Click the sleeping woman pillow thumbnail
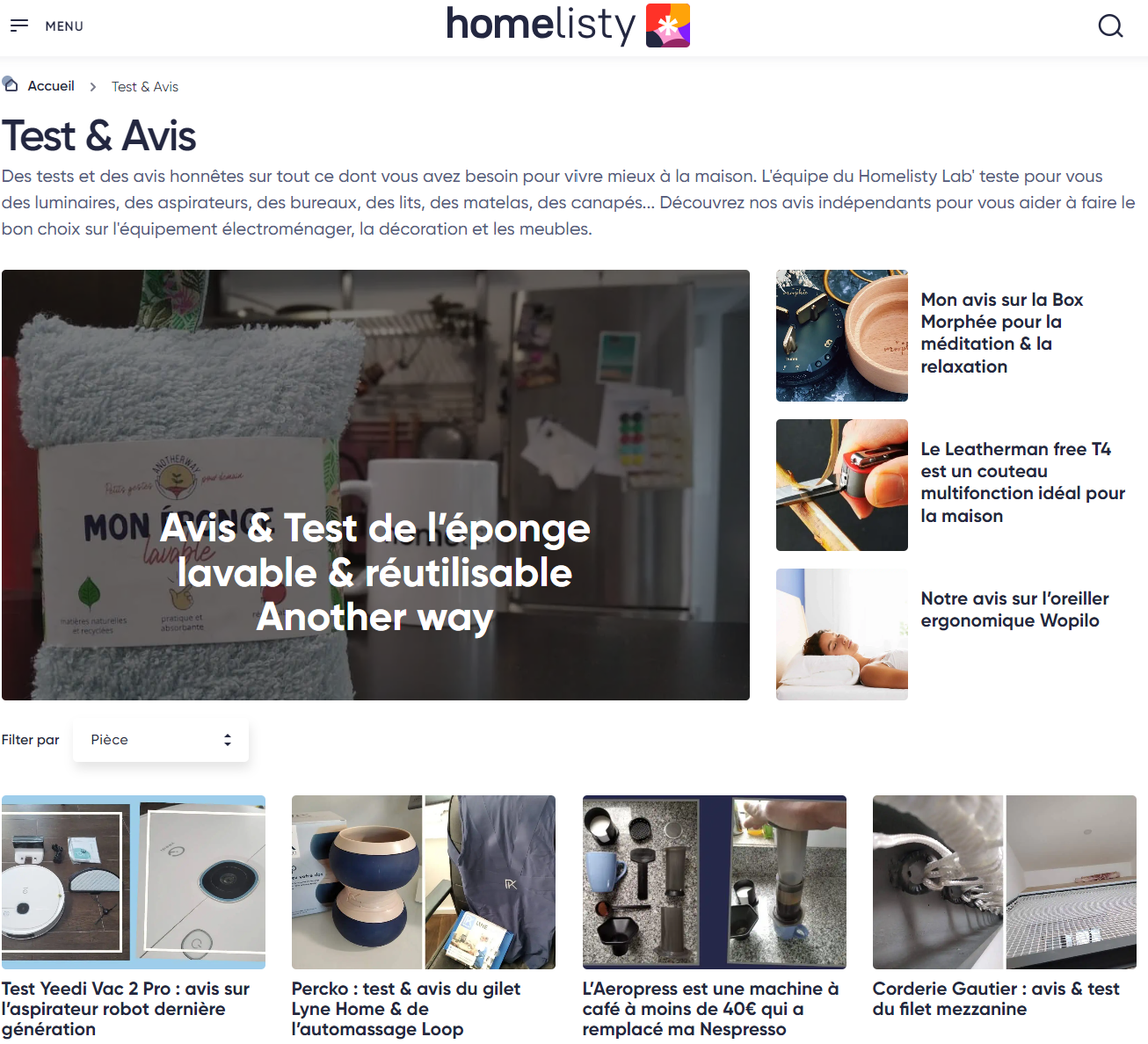 click(x=842, y=634)
